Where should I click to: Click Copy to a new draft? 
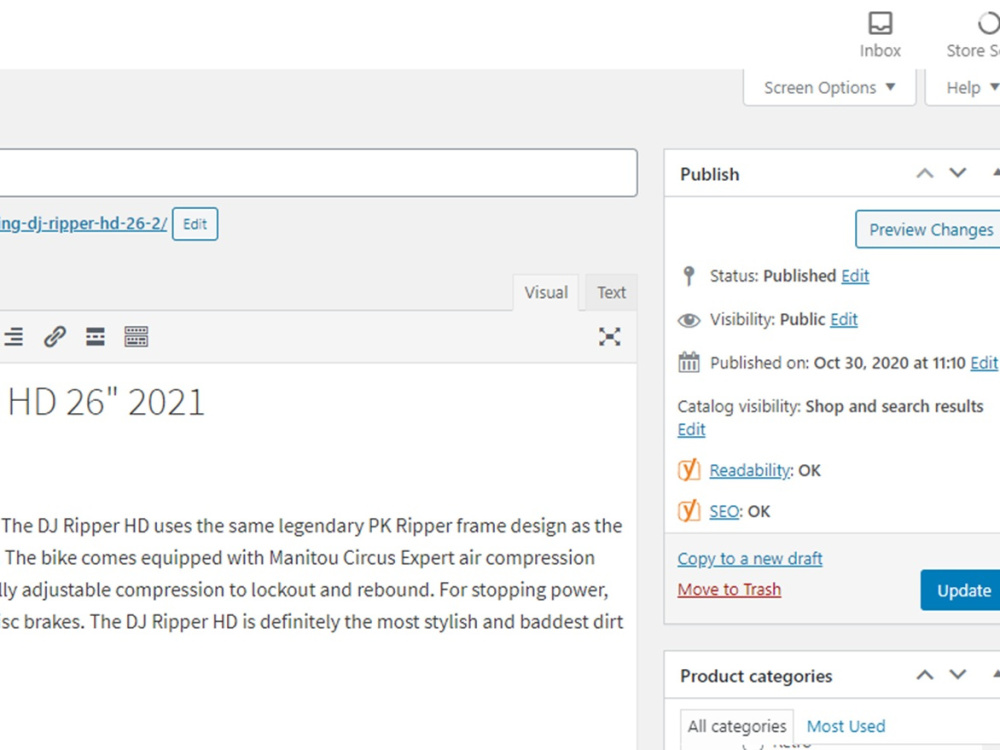pos(750,559)
